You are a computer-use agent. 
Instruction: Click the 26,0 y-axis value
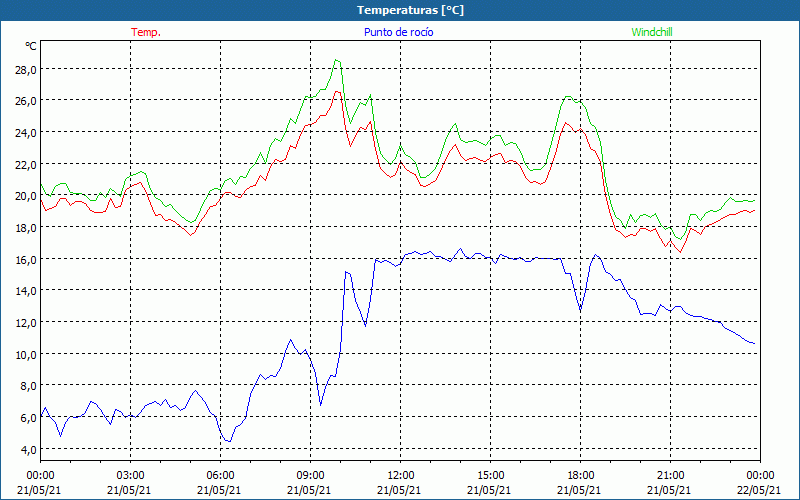[x=25, y=101]
